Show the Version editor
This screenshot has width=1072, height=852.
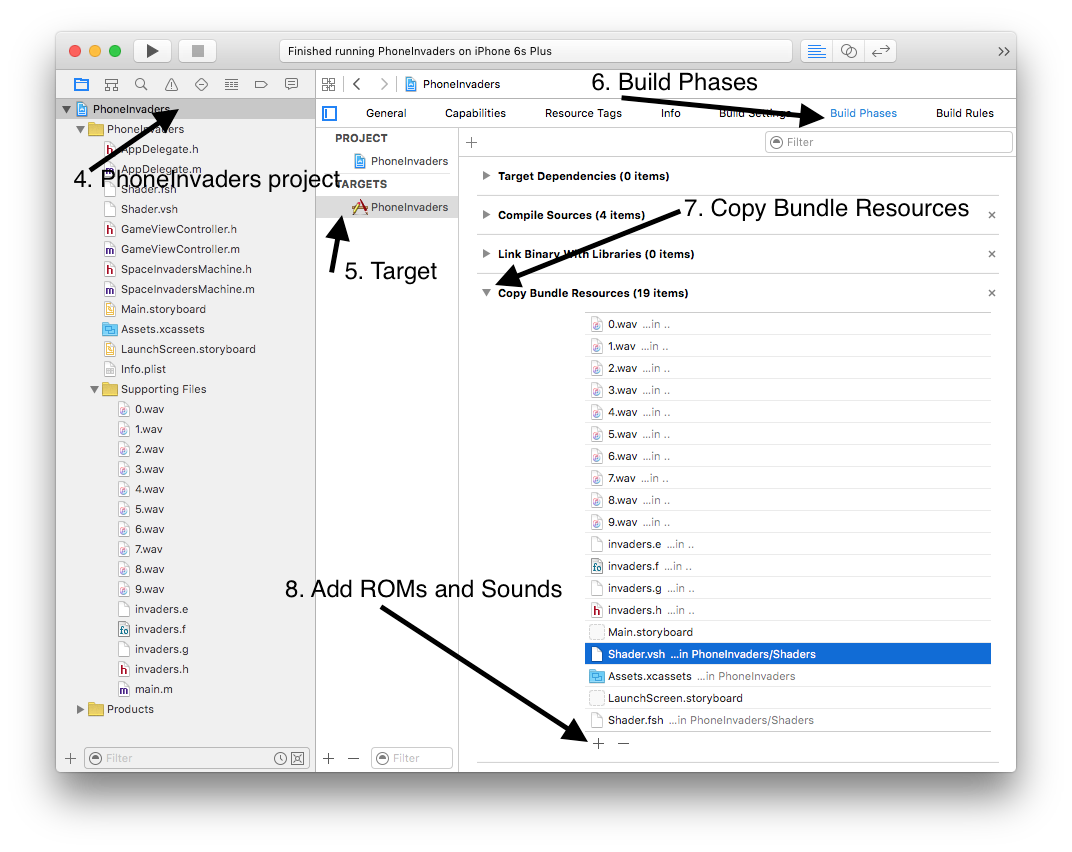[x=881, y=51]
